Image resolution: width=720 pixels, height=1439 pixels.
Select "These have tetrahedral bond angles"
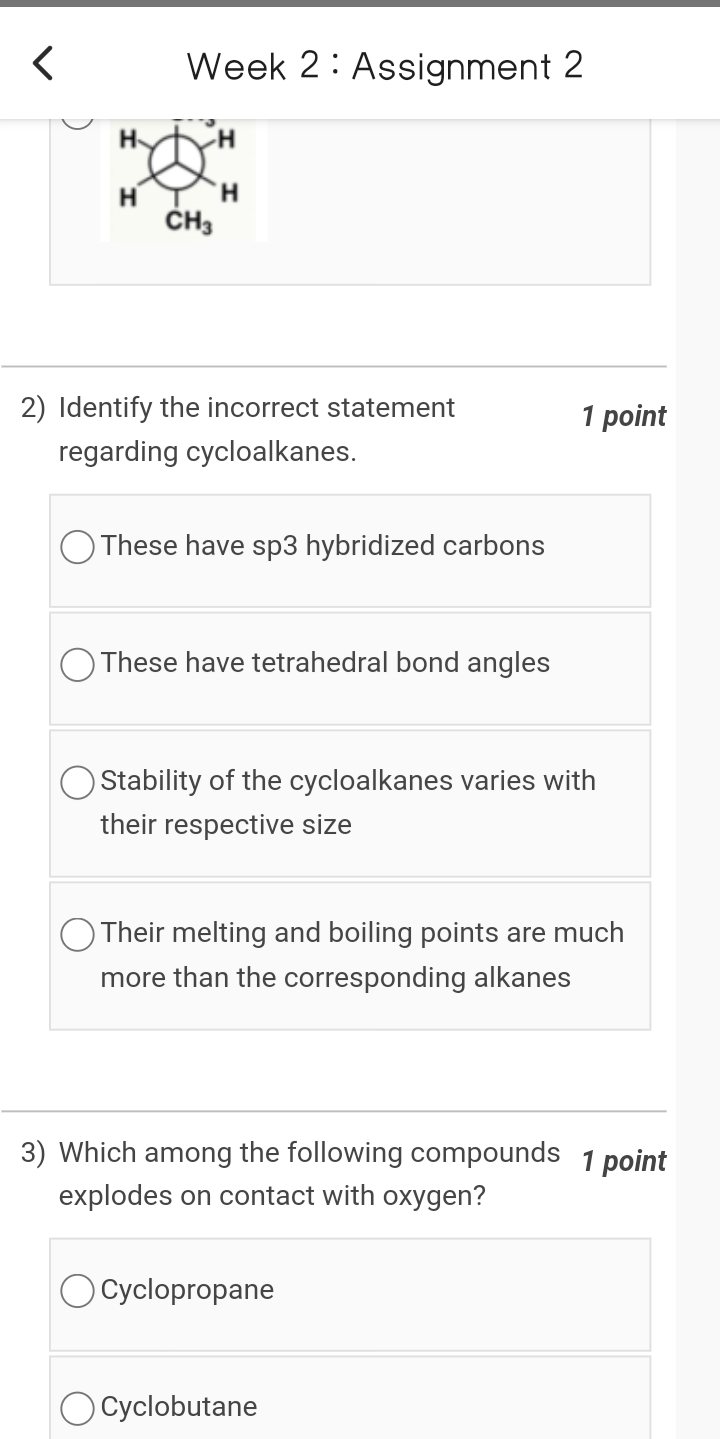click(76, 664)
